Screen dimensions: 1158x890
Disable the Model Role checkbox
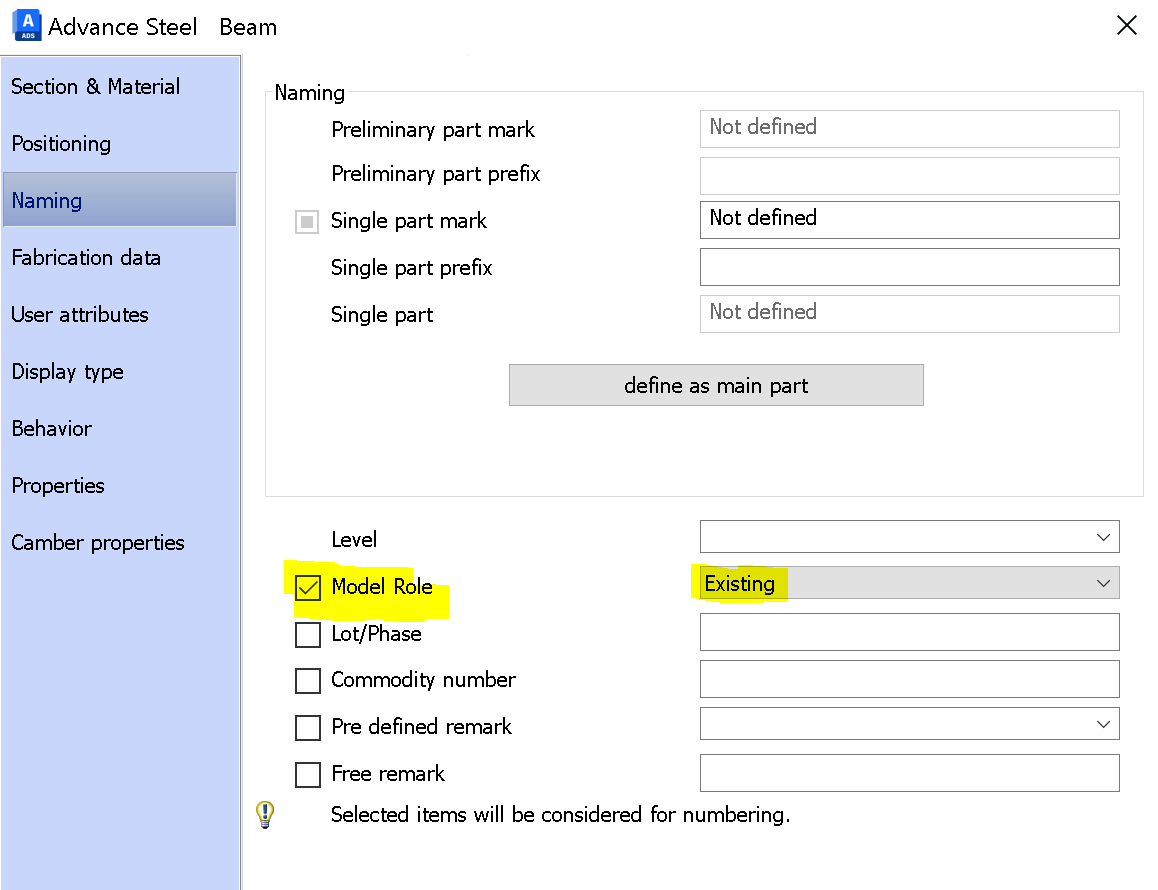point(307,587)
